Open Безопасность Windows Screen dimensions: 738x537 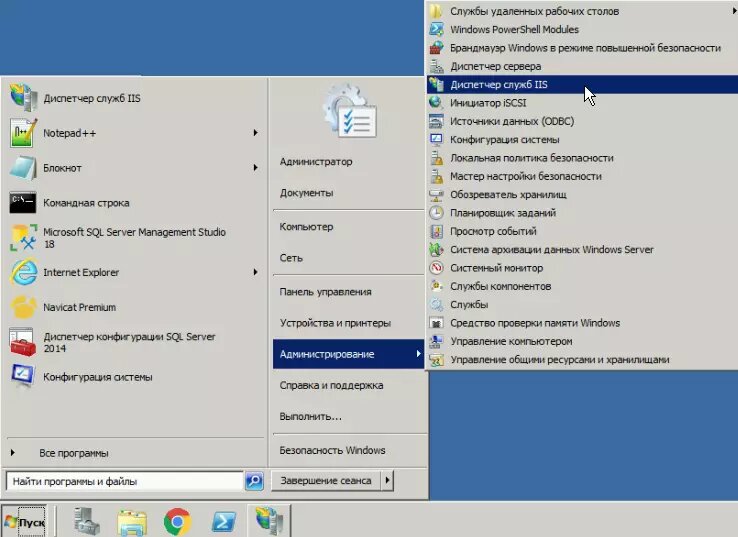point(332,450)
